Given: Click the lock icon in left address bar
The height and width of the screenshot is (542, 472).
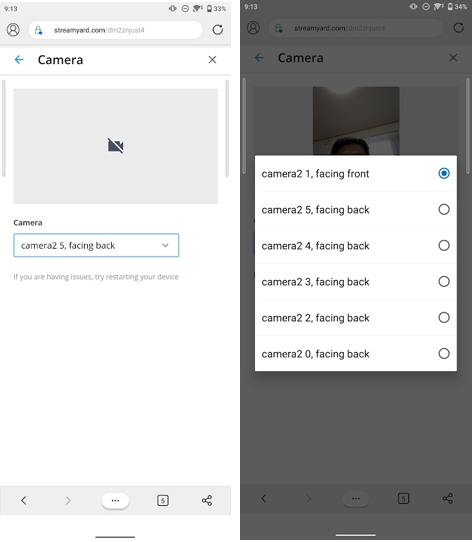Looking at the screenshot, I should [38, 30].
